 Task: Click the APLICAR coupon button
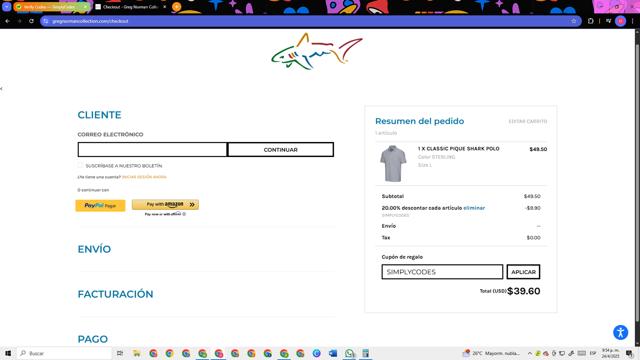(523, 272)
